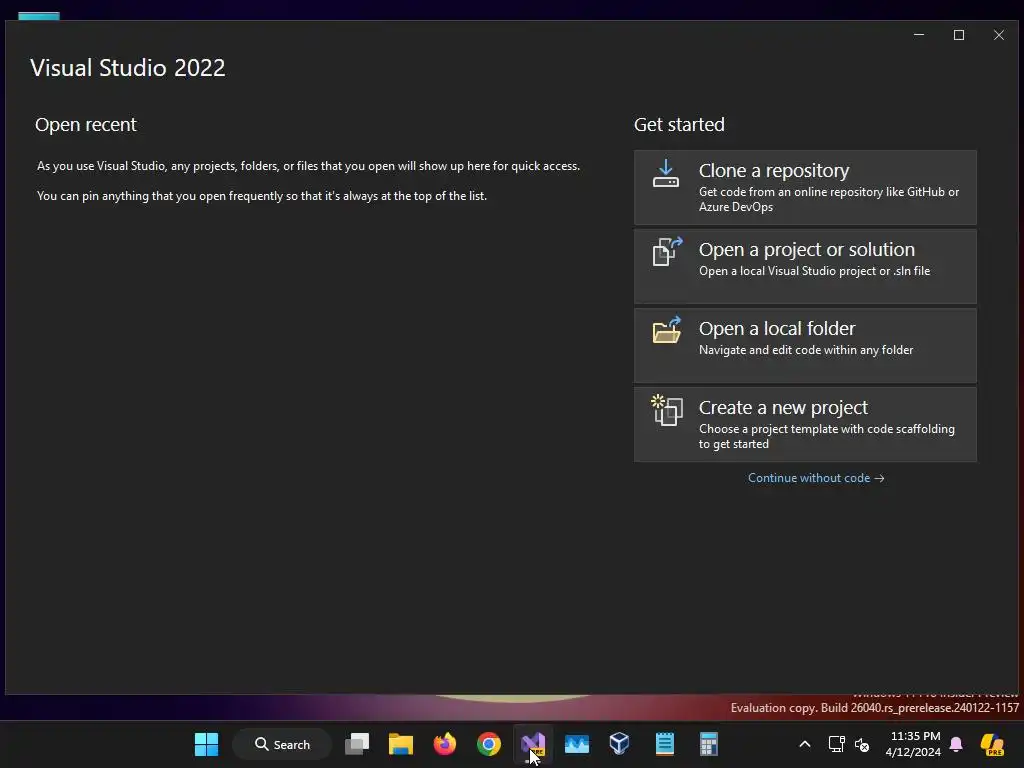Viewport: 1024px width, 768px height.
Task: Click the Create a new project icon
Action: pos(667,410)
